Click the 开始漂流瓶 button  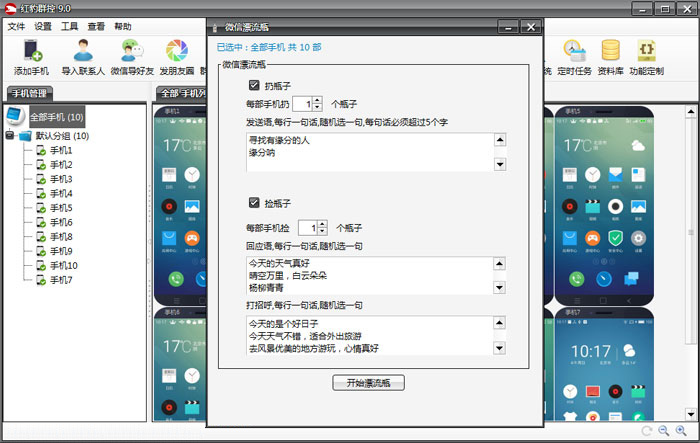click(368, 383)
